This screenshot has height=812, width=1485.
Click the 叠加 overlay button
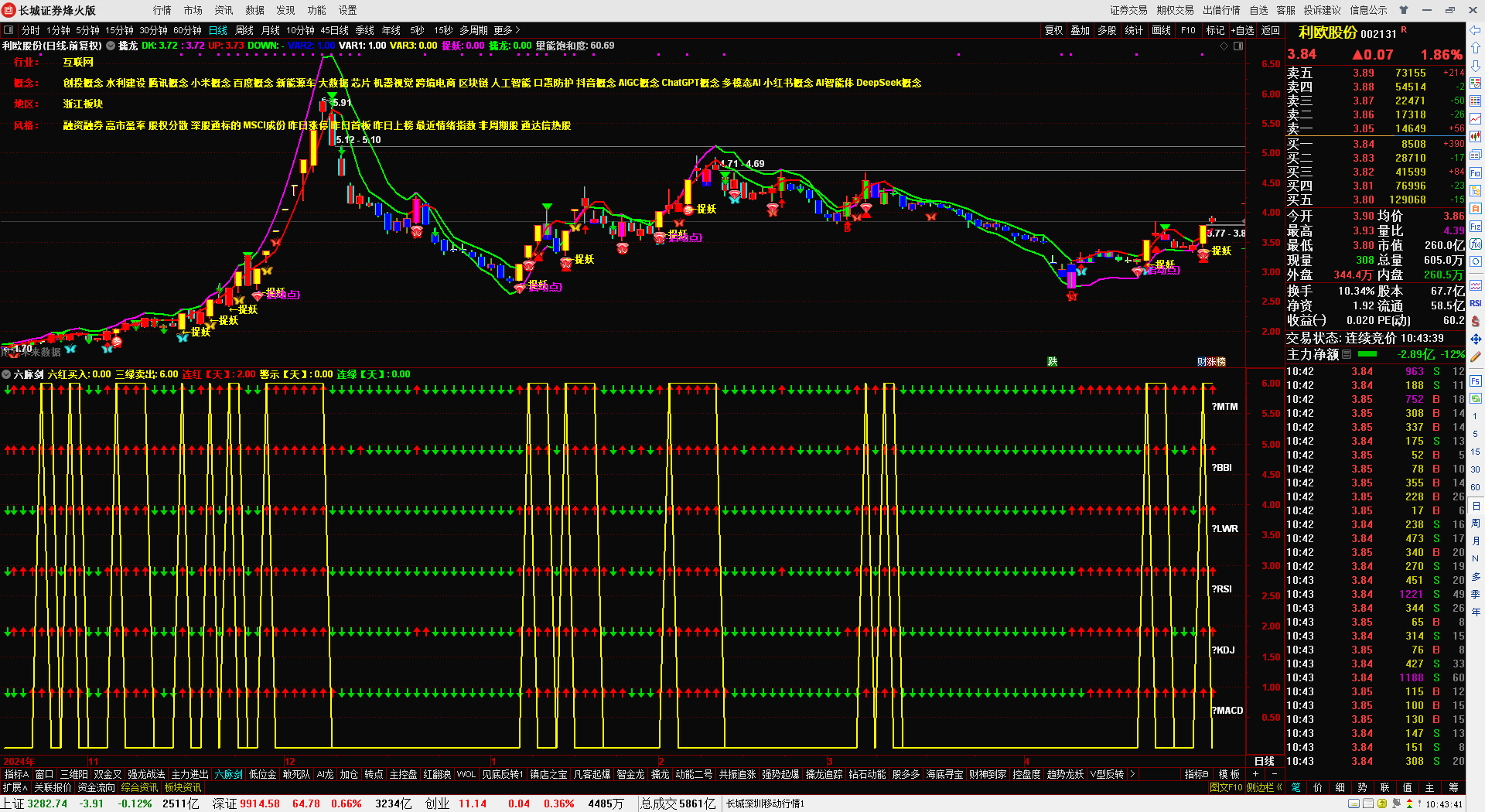[x=1080, y=30]
